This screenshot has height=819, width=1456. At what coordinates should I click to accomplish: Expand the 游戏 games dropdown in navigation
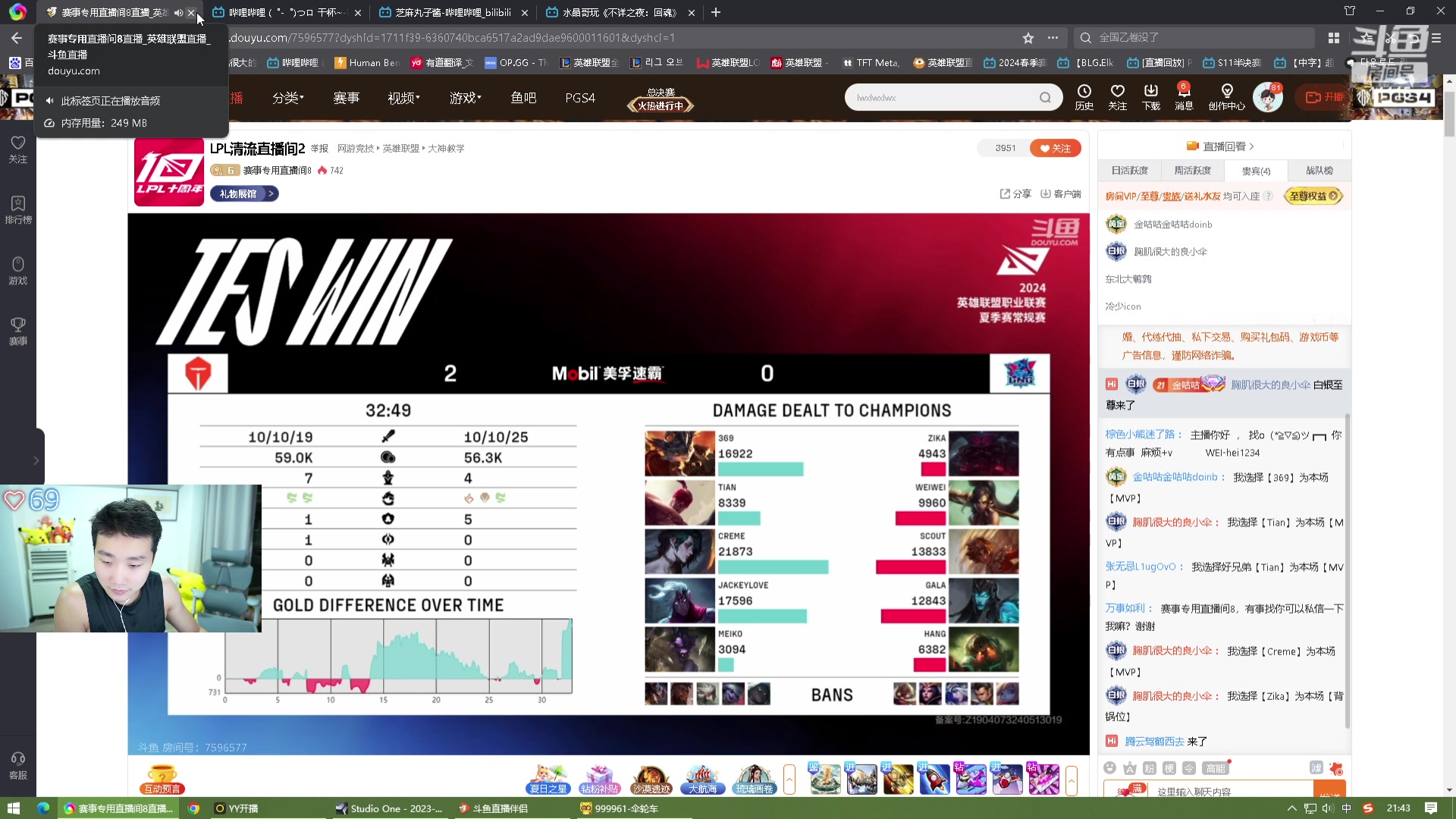coord(465,98)
